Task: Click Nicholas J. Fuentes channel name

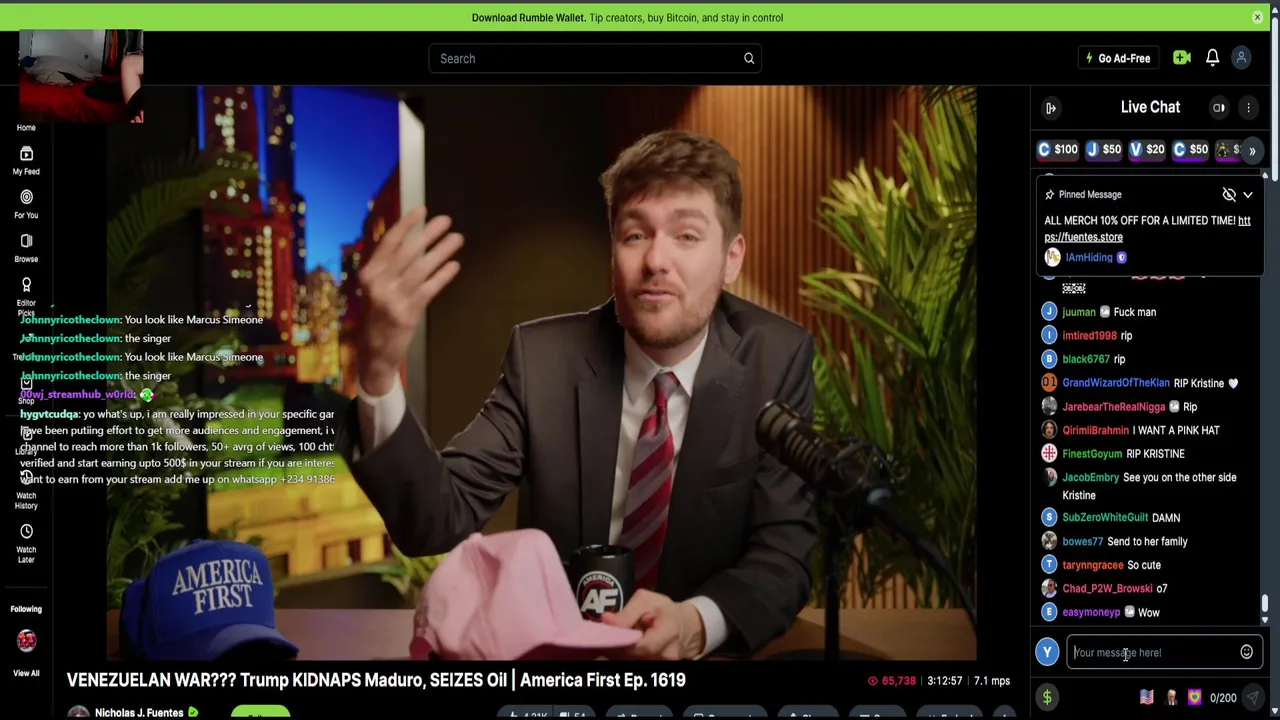Action: tap(139, 713)
